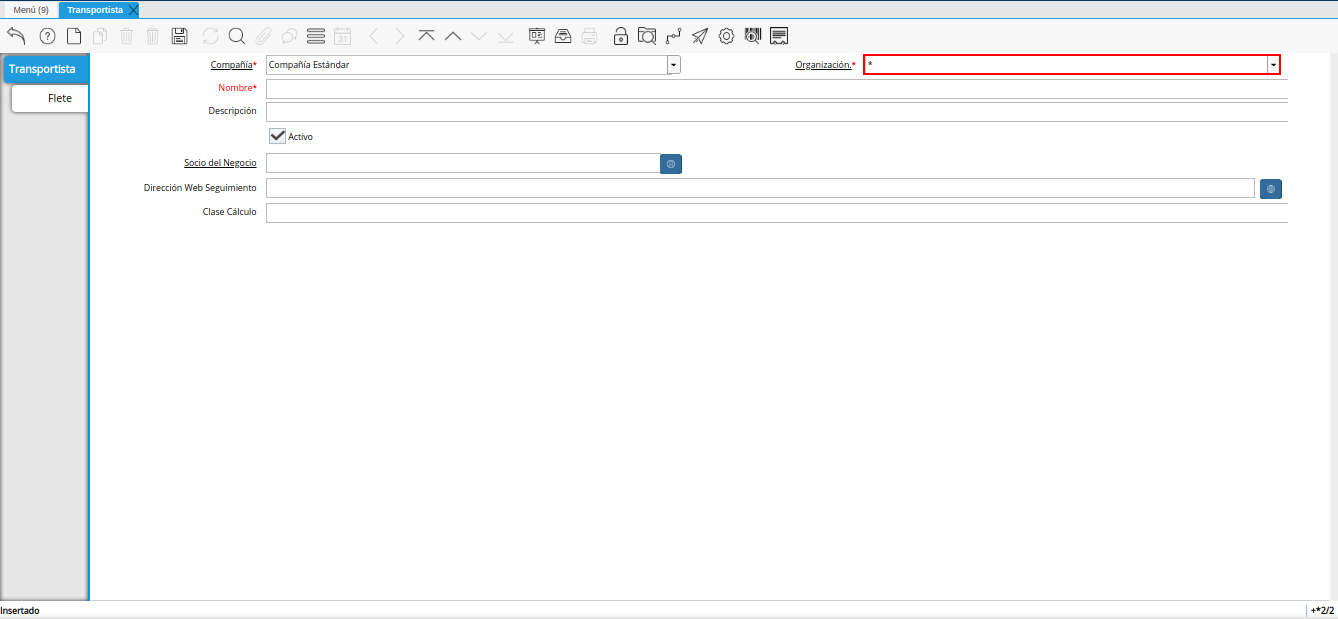Screen dimensions: 1338x619
Task: Open the Flete side tab
Action: (50, 98)
